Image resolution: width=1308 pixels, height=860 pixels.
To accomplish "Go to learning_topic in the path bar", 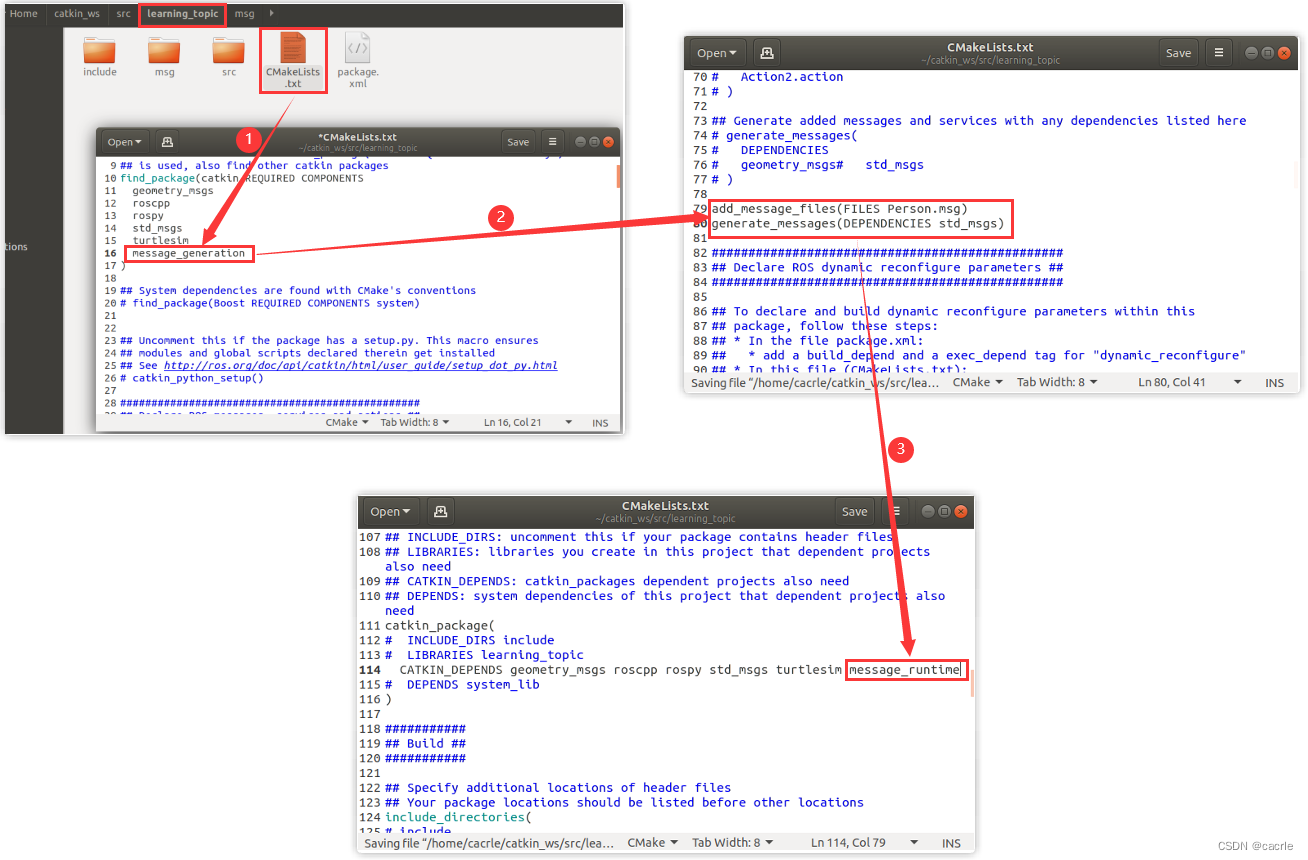I will click(x=182, y=14).
